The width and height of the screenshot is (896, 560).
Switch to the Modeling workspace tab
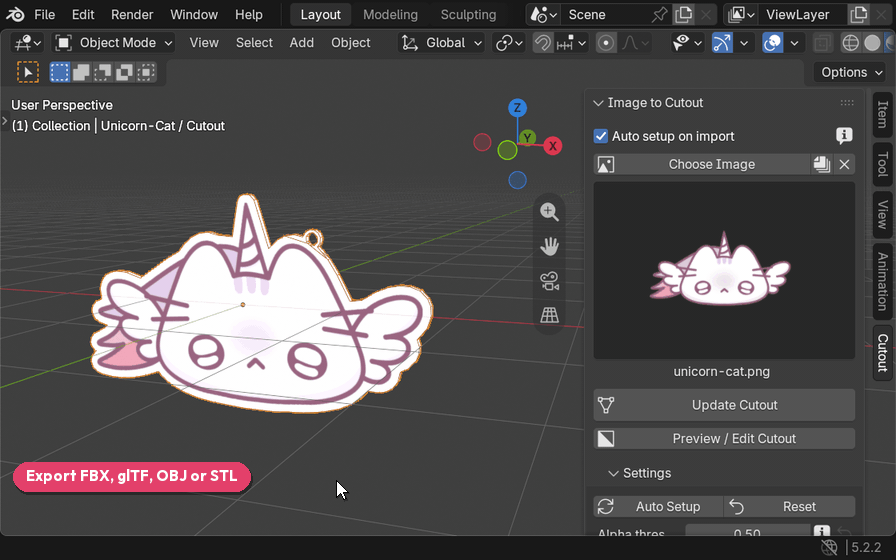pyautogui.click(x=390, y=14)
